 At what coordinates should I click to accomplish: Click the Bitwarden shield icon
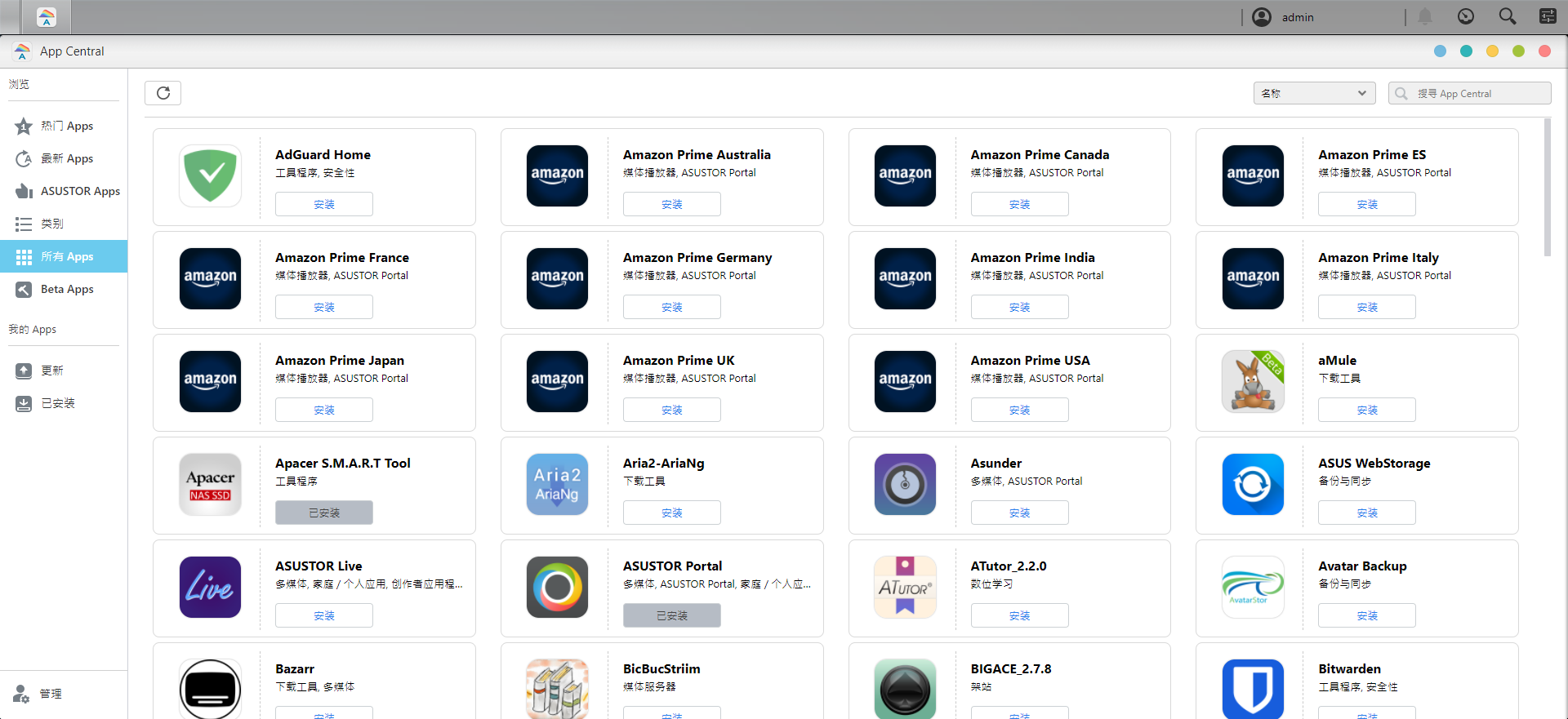click(1253, 689)
